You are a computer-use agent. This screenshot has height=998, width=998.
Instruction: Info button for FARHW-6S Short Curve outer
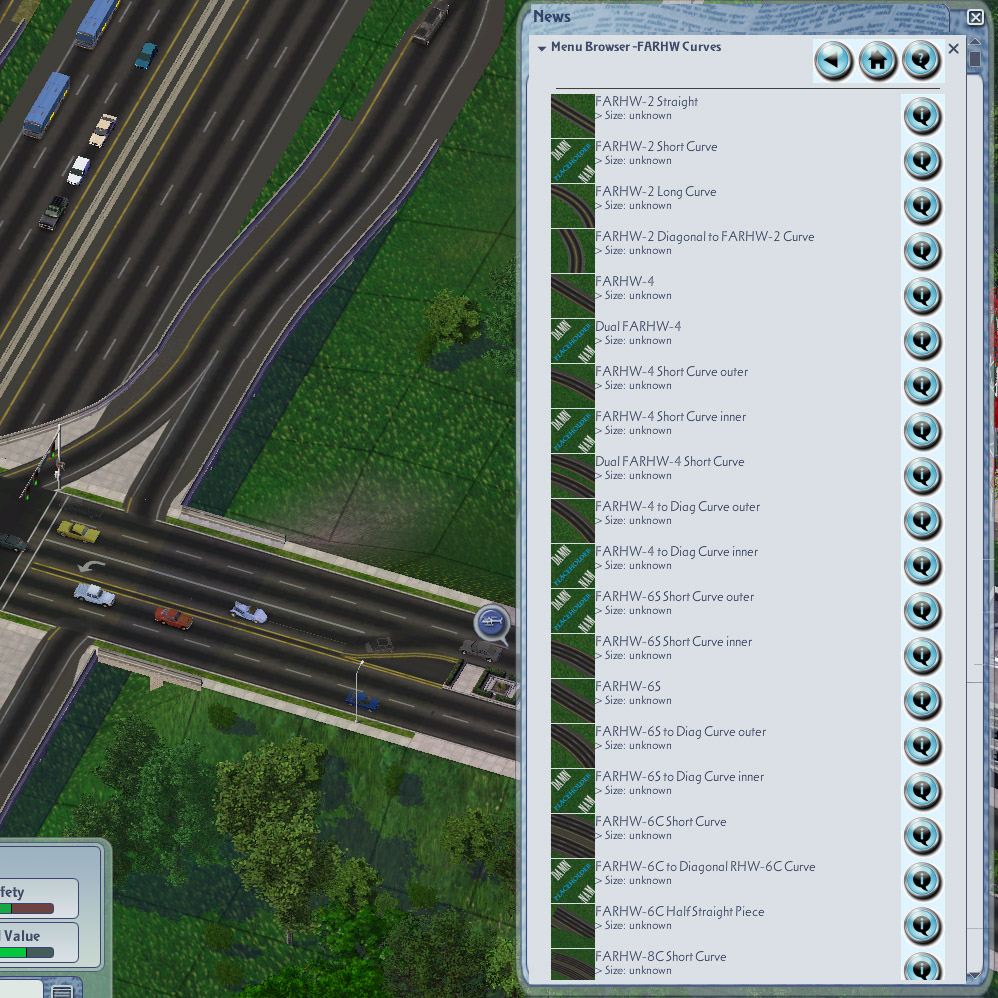click(x=922, y=611)
